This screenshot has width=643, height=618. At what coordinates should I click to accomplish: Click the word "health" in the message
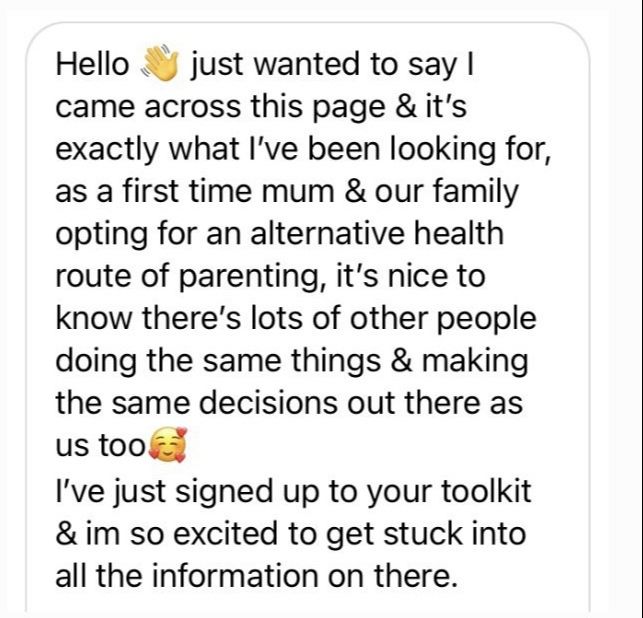(x=458, y=234)
